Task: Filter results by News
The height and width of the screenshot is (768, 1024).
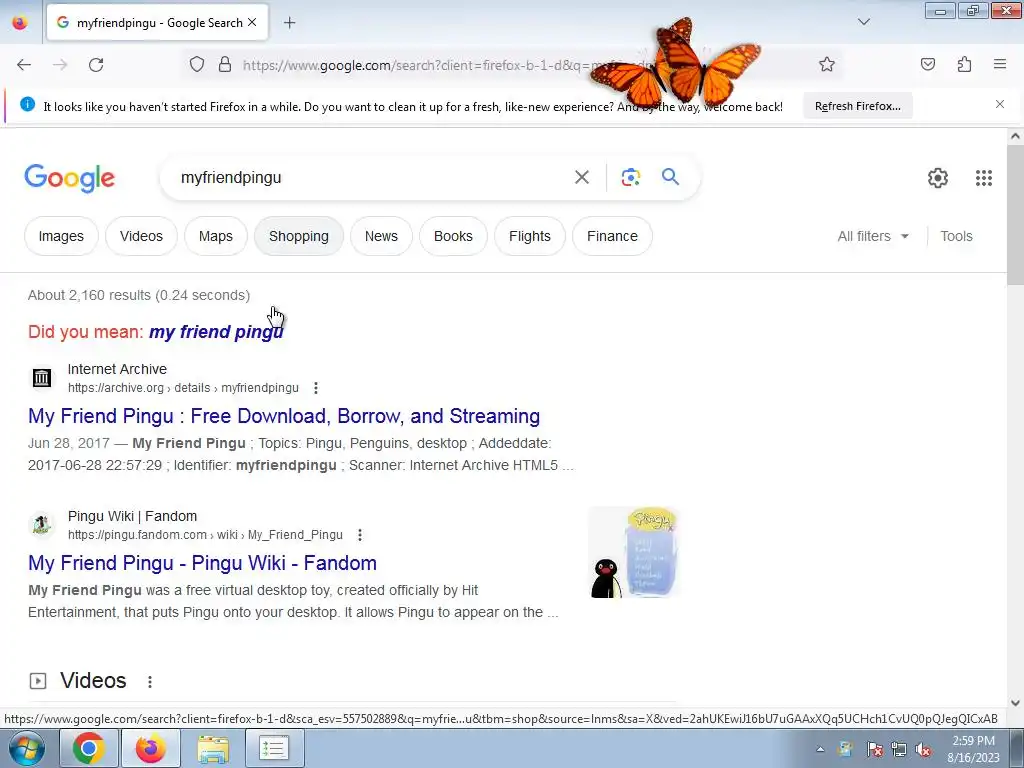Action: (x=381, y=236)
